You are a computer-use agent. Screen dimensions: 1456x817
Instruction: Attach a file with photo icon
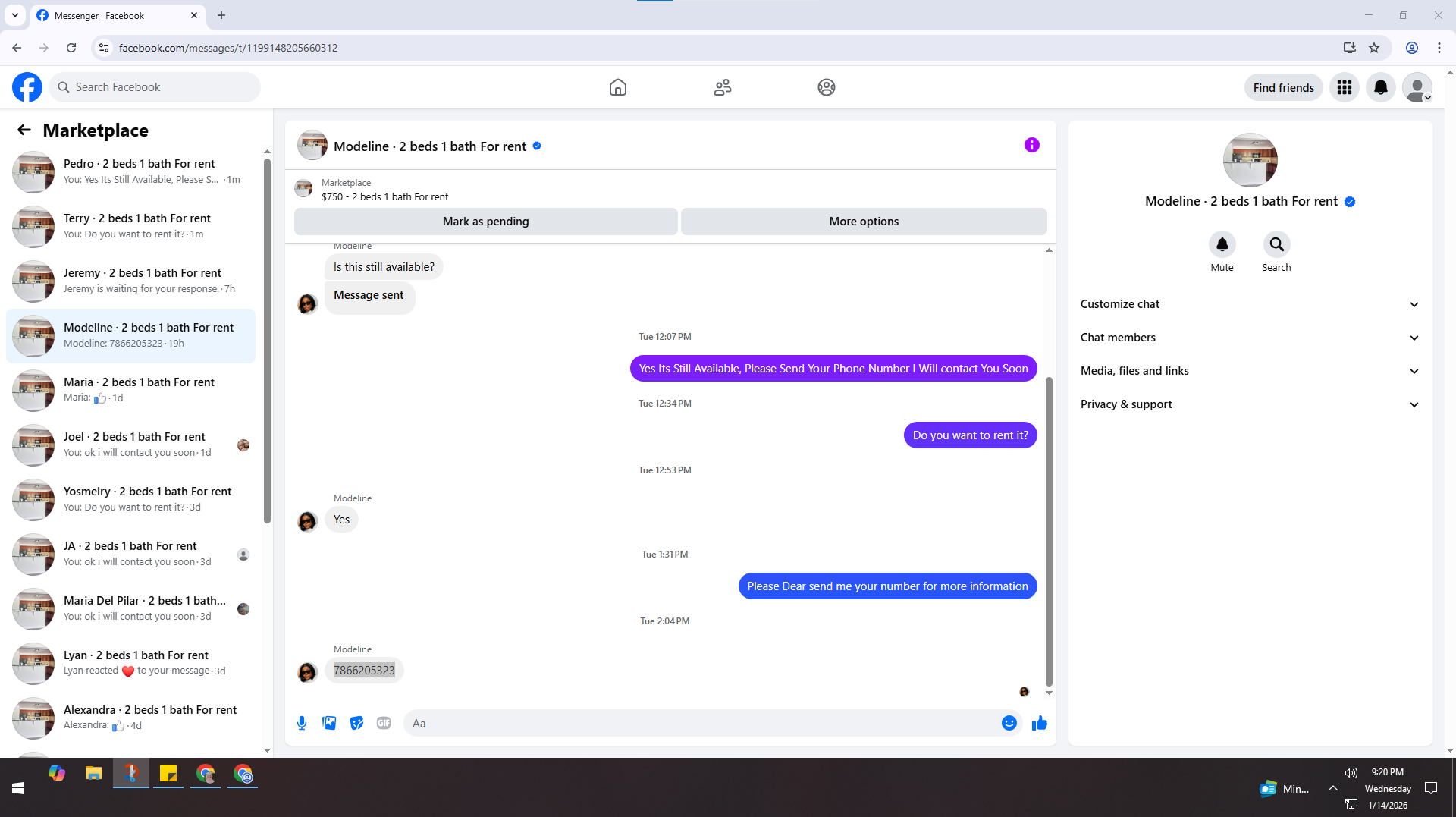(329, 723)
